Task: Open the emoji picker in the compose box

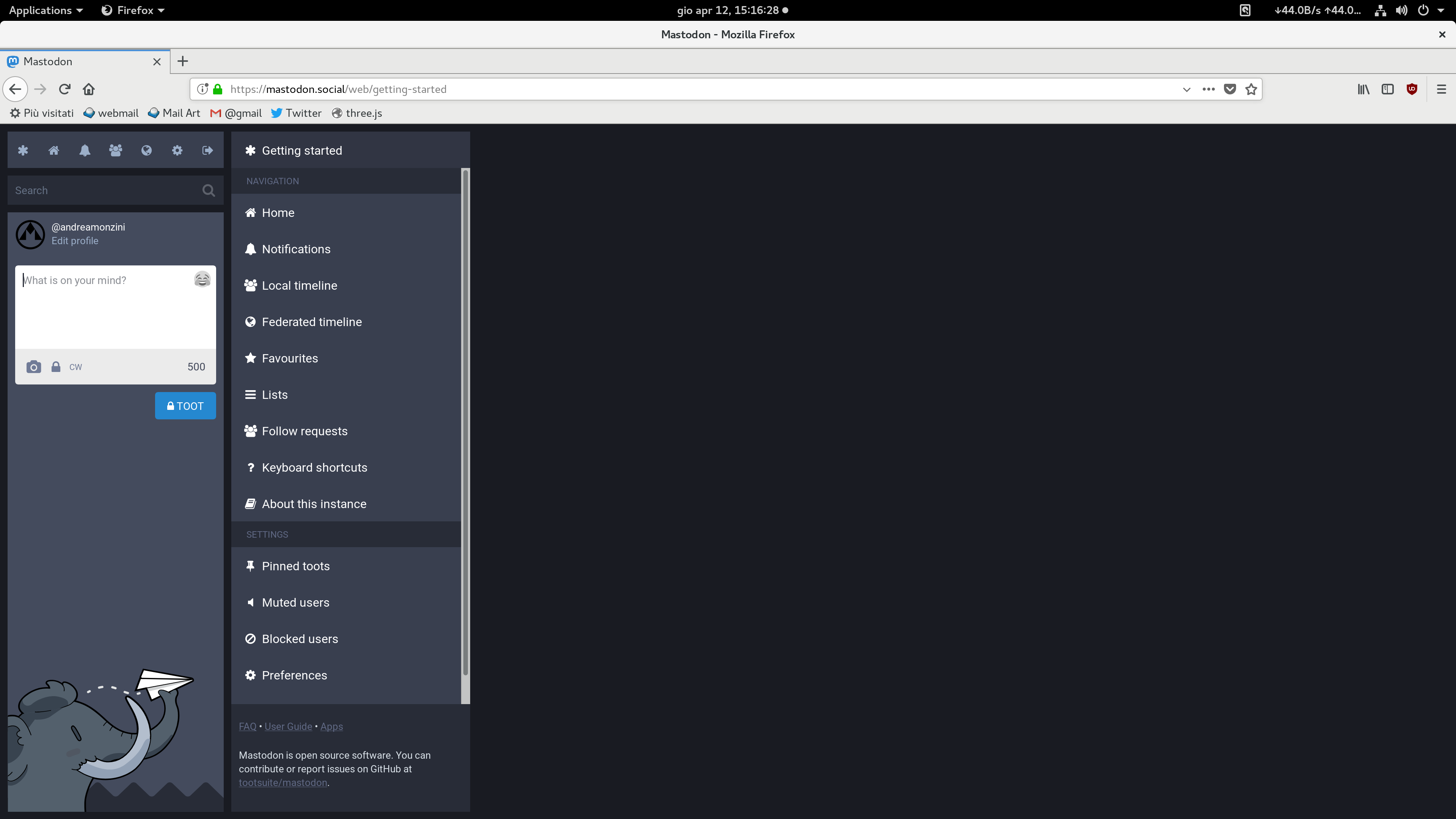Action: [x=202, y=279]
